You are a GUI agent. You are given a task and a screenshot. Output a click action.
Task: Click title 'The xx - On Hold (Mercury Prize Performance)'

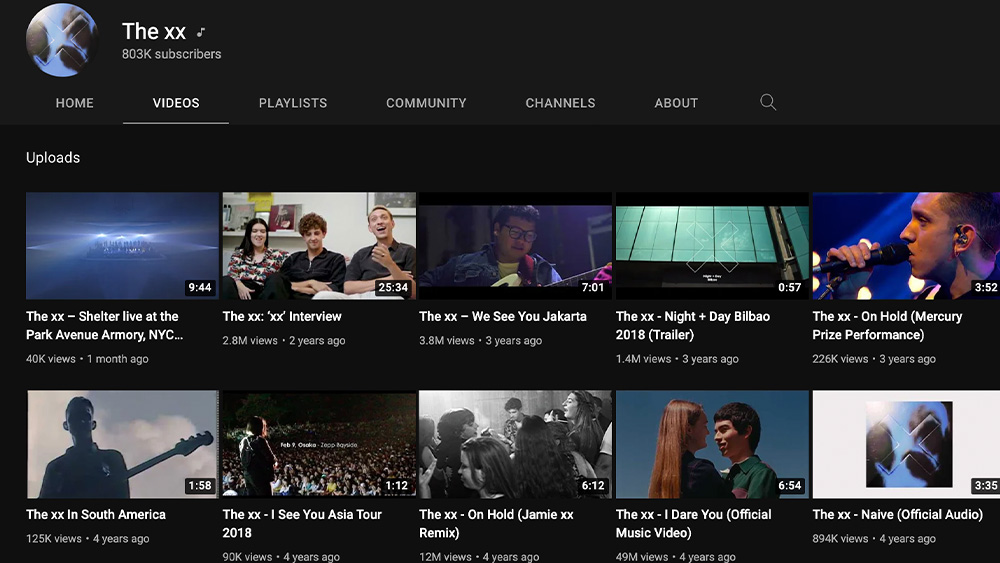887,325
